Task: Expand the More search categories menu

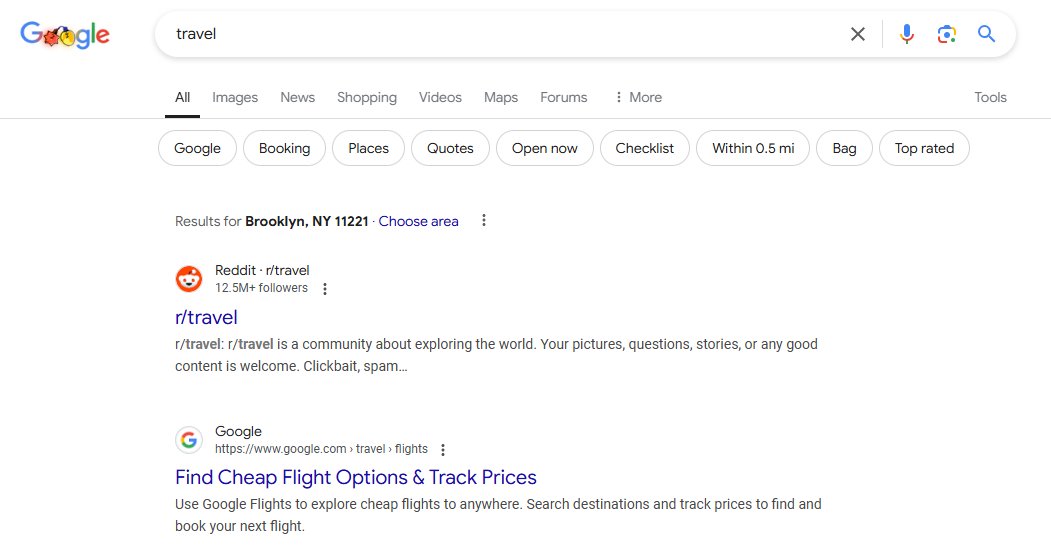Action: (x=638, y=98)
